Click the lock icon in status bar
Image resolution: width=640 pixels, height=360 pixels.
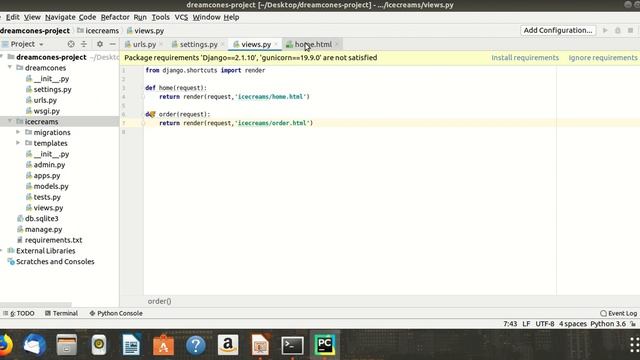[633, 324]
